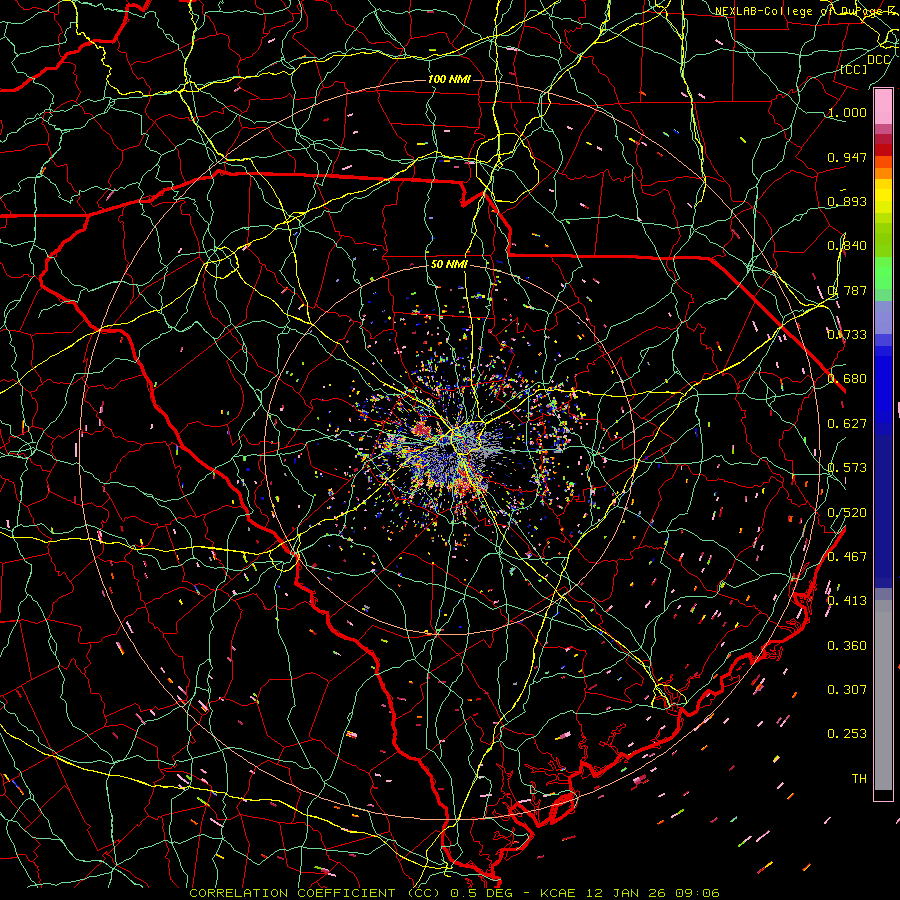900x900 pixels.
Task: Click the 0.413 scale value
Action: [x=847, y=601]
